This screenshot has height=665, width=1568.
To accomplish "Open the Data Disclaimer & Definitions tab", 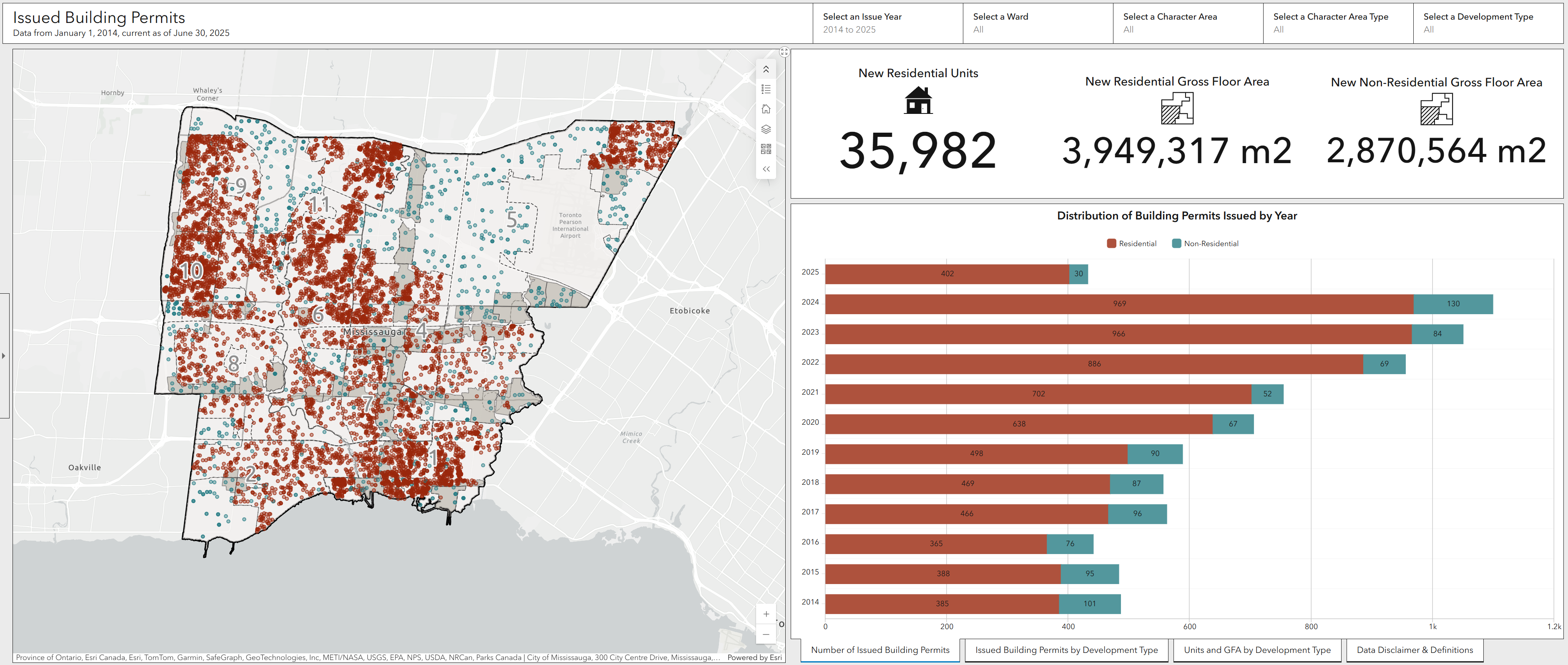I will (x=1415, y=650).
